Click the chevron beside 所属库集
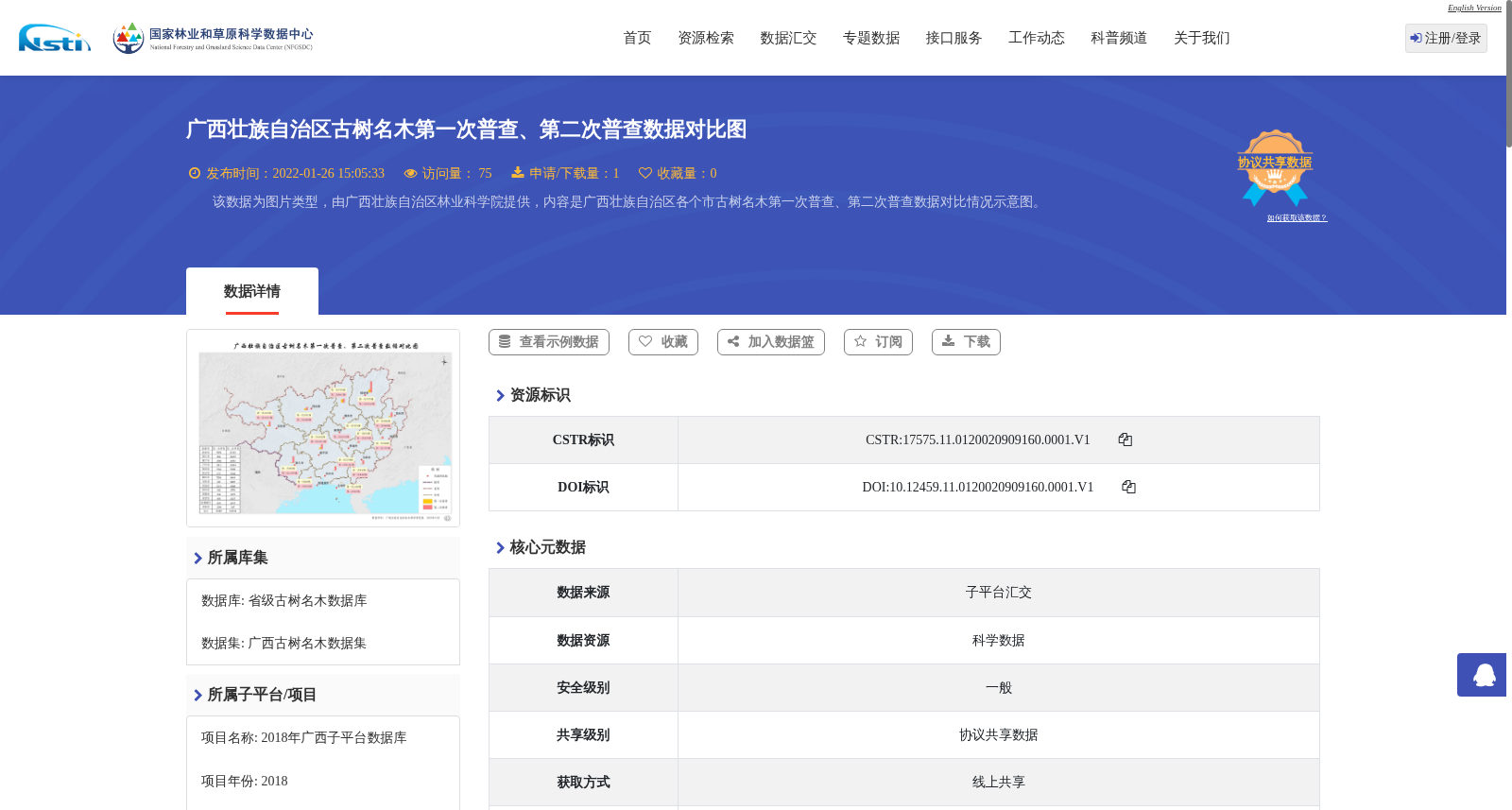 pyautogui.click(x=198, y=559)
